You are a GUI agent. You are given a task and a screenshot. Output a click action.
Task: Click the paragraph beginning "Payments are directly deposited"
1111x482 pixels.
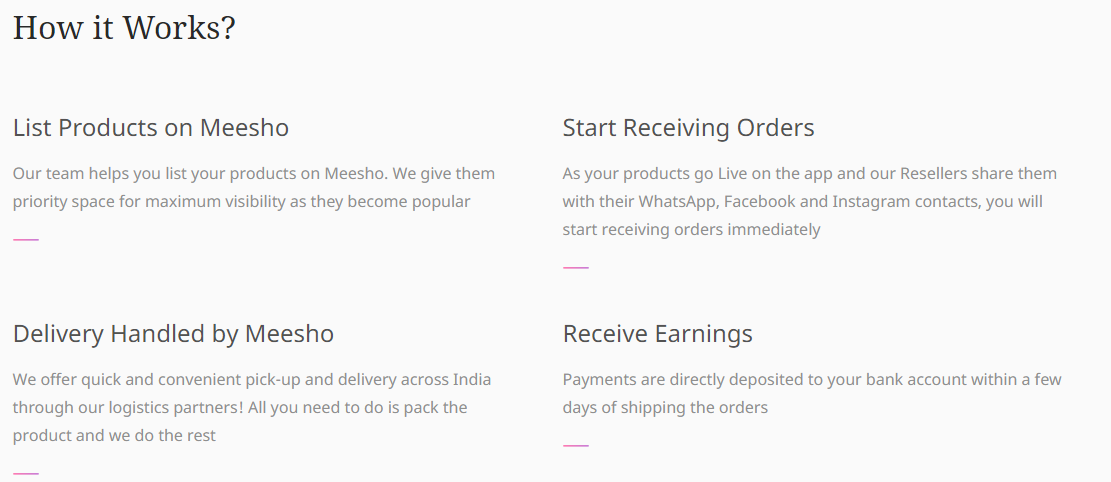coord(812,393)
